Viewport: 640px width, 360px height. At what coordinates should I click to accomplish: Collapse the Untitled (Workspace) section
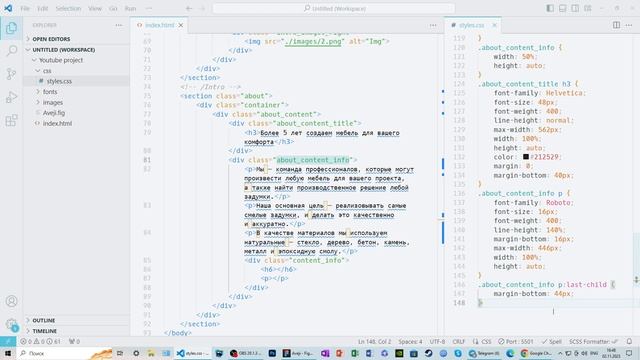pos(76,49)
